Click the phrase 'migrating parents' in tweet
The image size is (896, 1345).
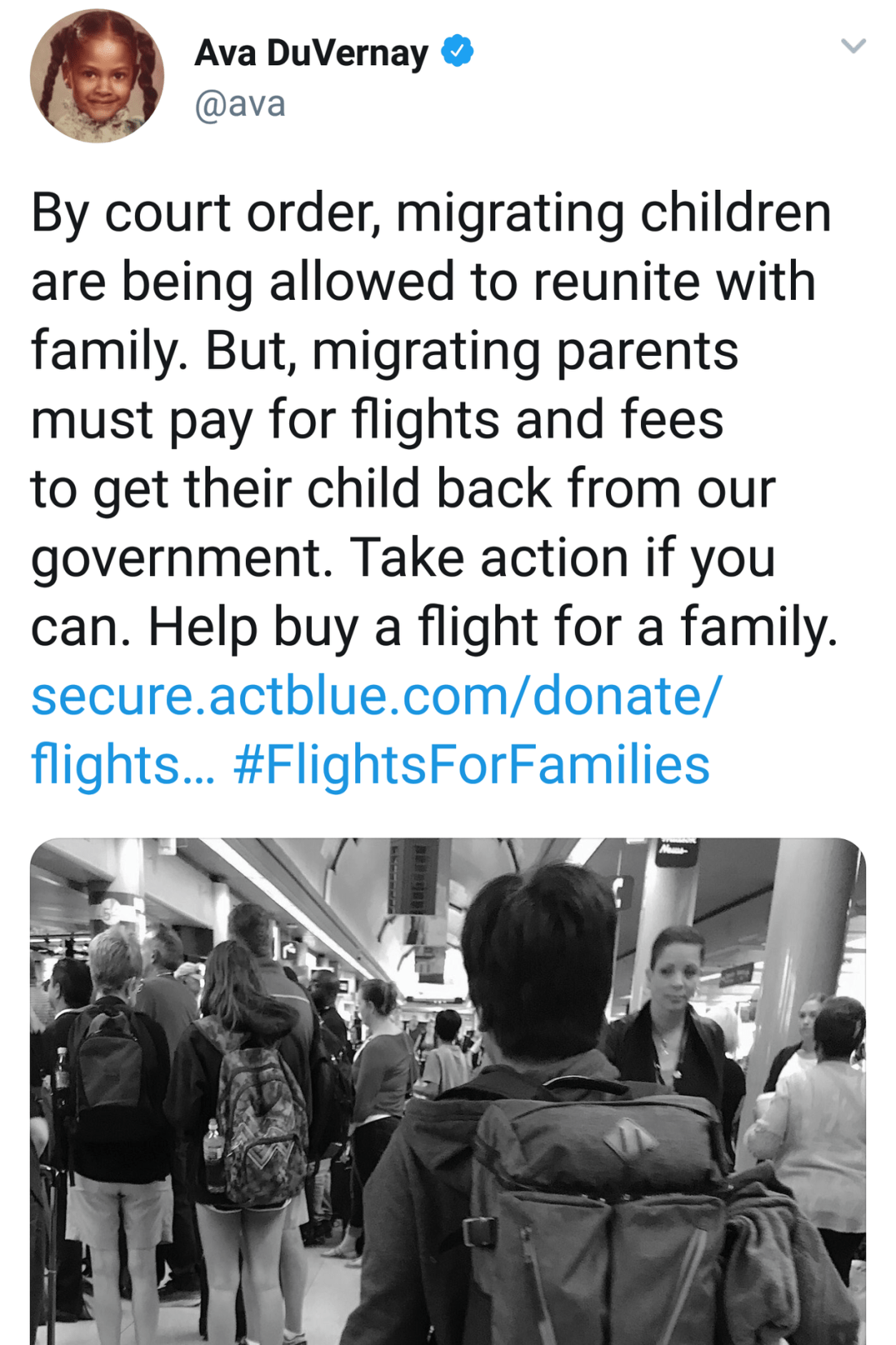[x=525, y=351]
